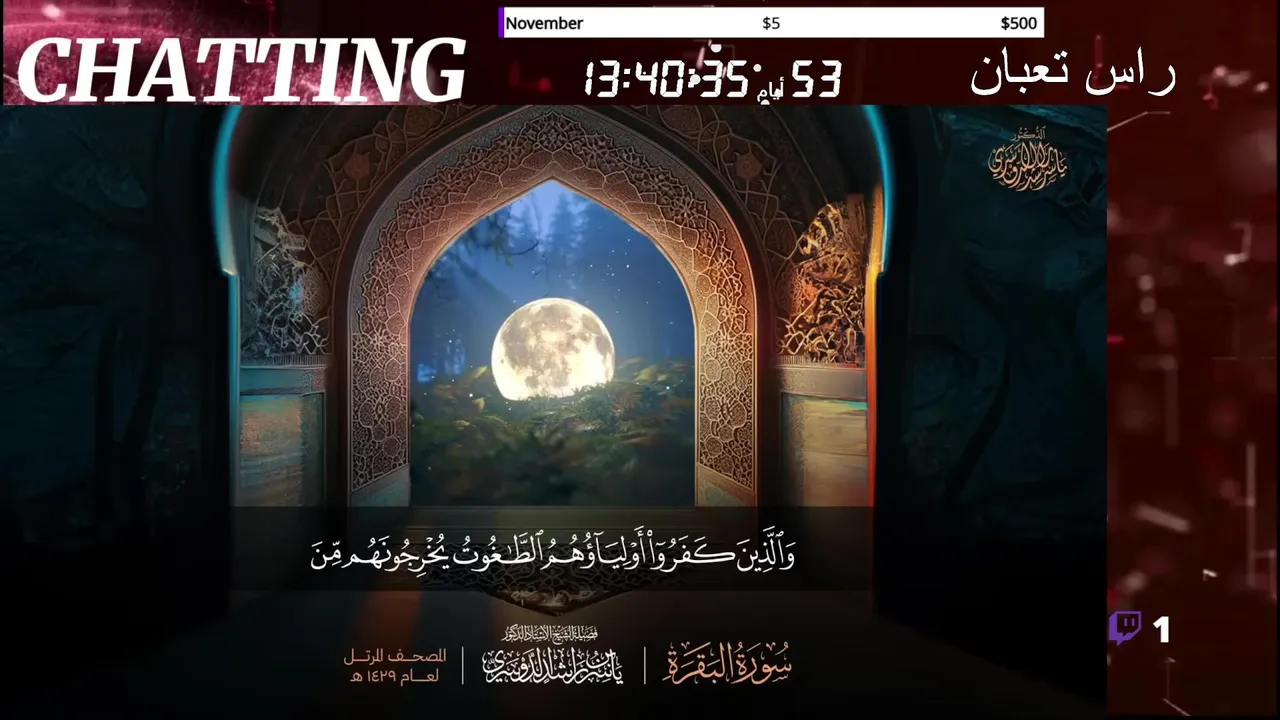Click the 53 days counter
1280x720 pixels.
816,78
